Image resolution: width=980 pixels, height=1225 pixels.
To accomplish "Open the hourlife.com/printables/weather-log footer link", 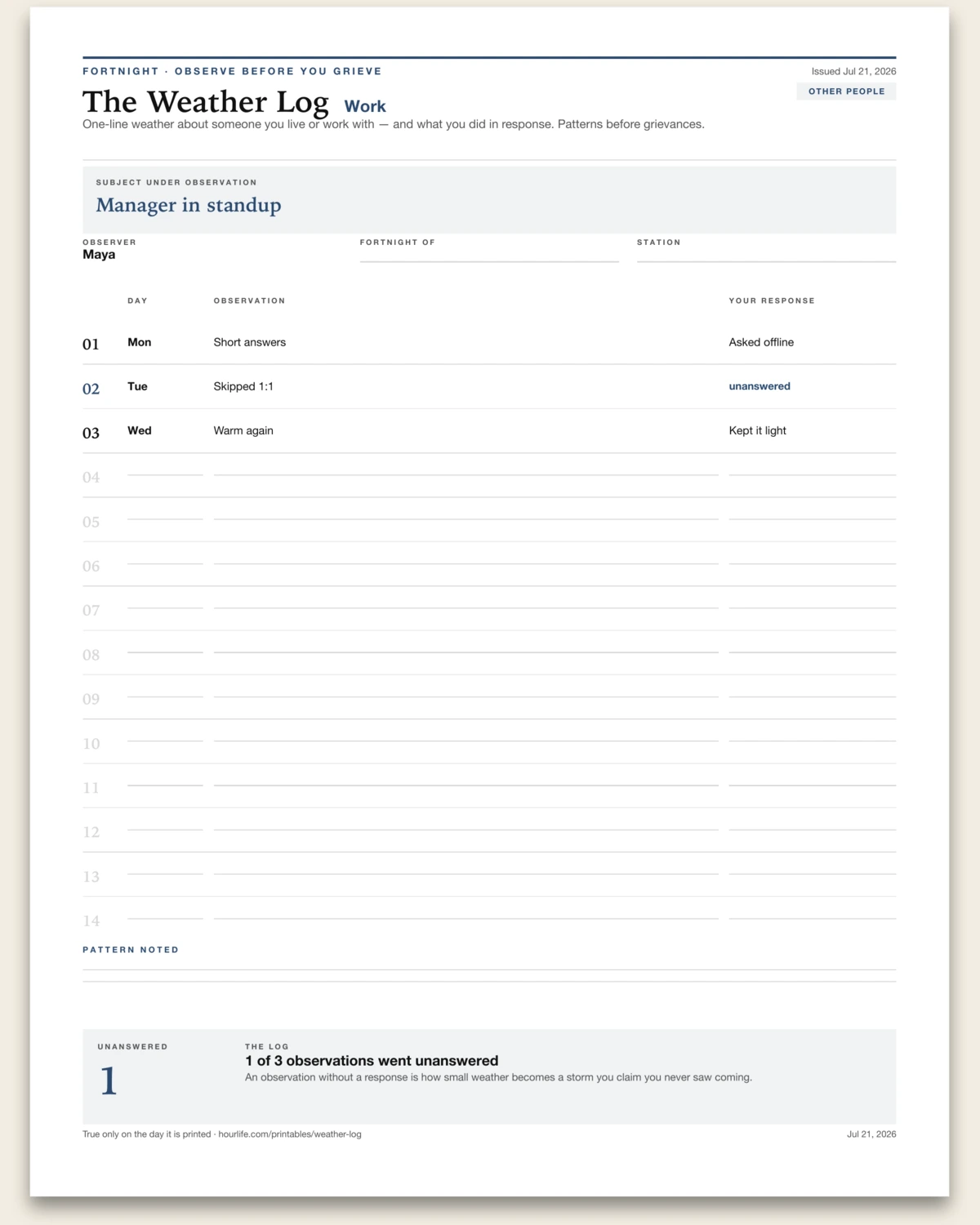I will point(290,1134).
